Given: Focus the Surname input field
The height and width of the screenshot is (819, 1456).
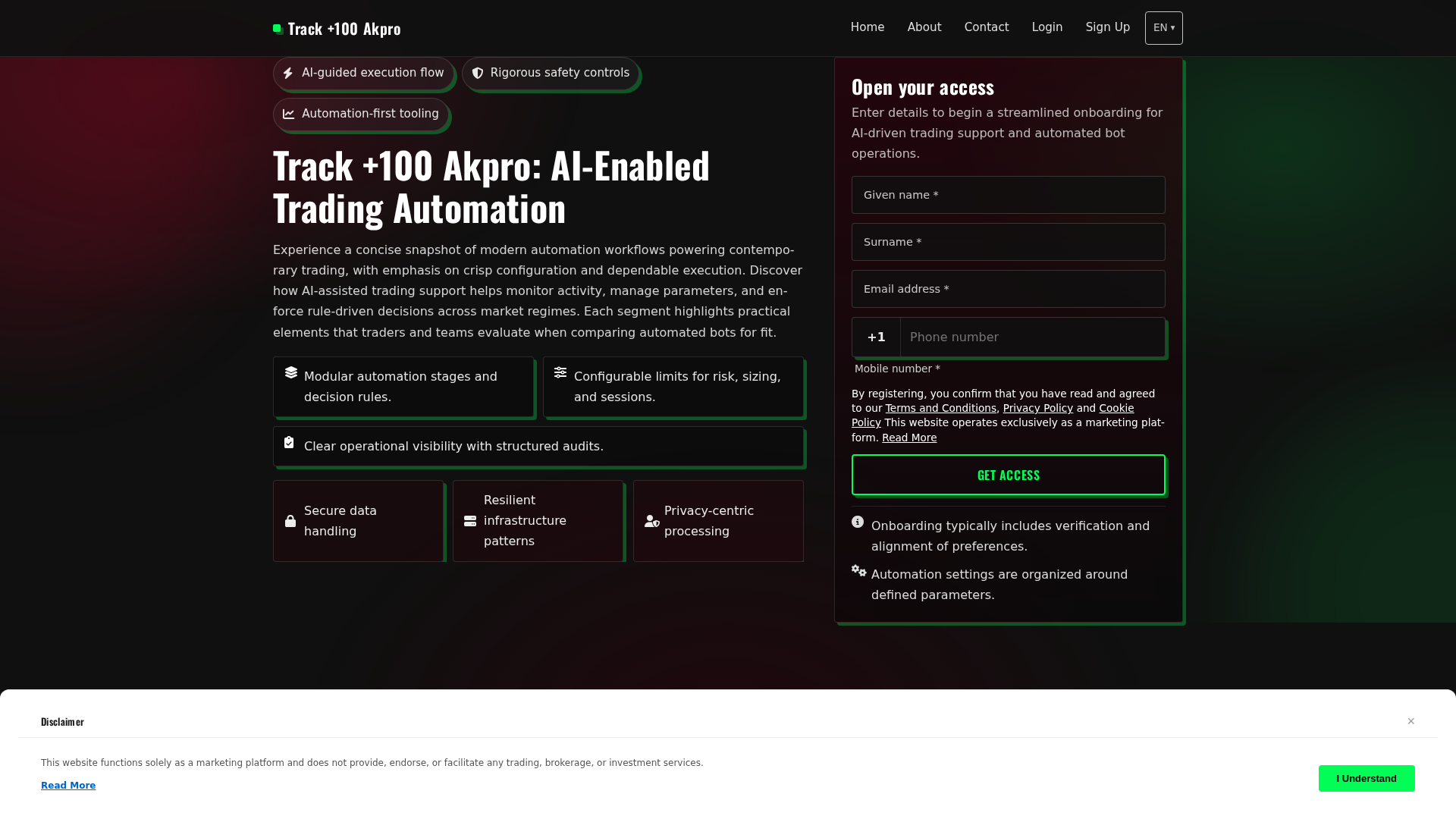Looking at the screenshot, I should click(1009, 242).
